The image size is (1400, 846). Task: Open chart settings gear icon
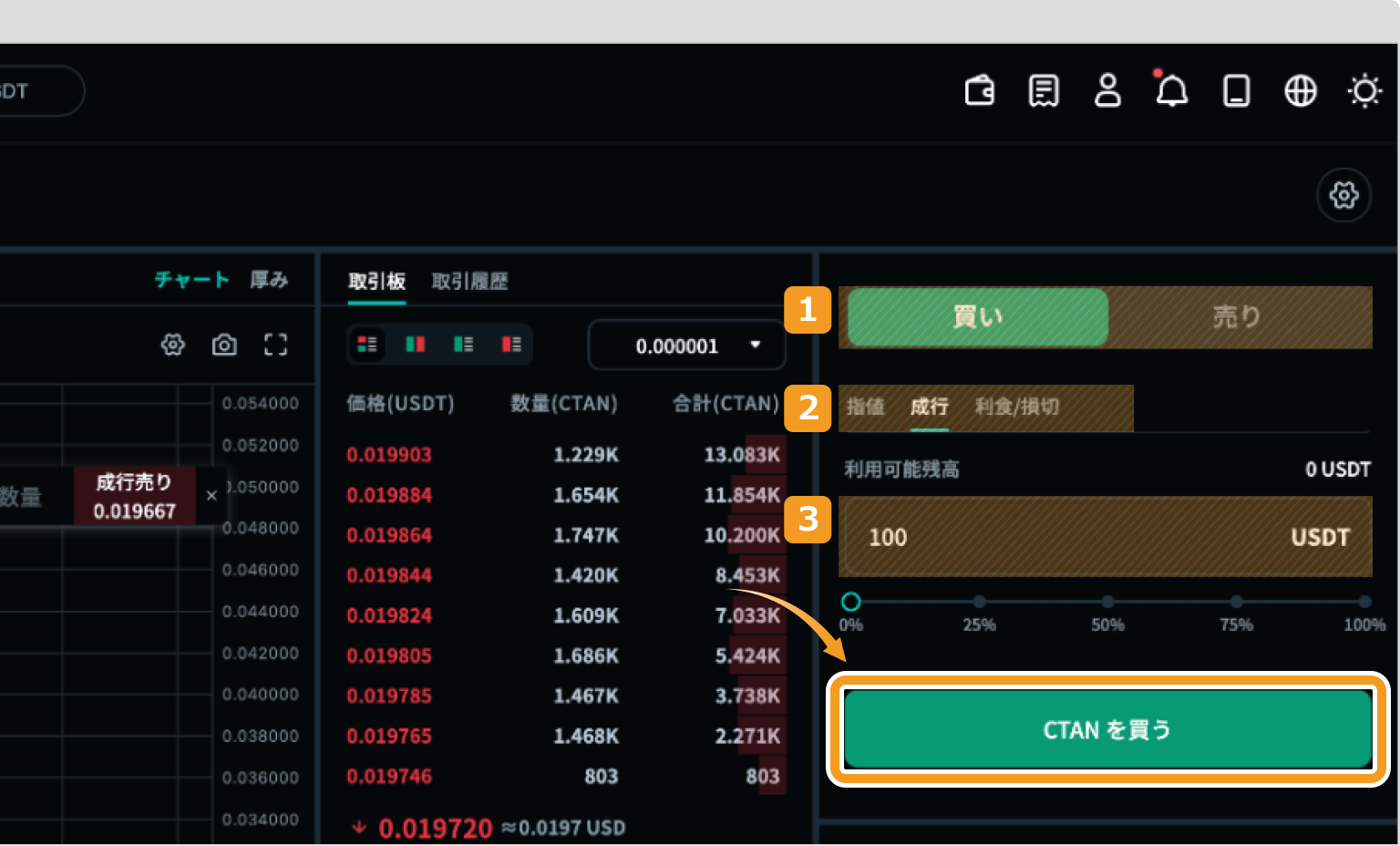coord(173,345)
